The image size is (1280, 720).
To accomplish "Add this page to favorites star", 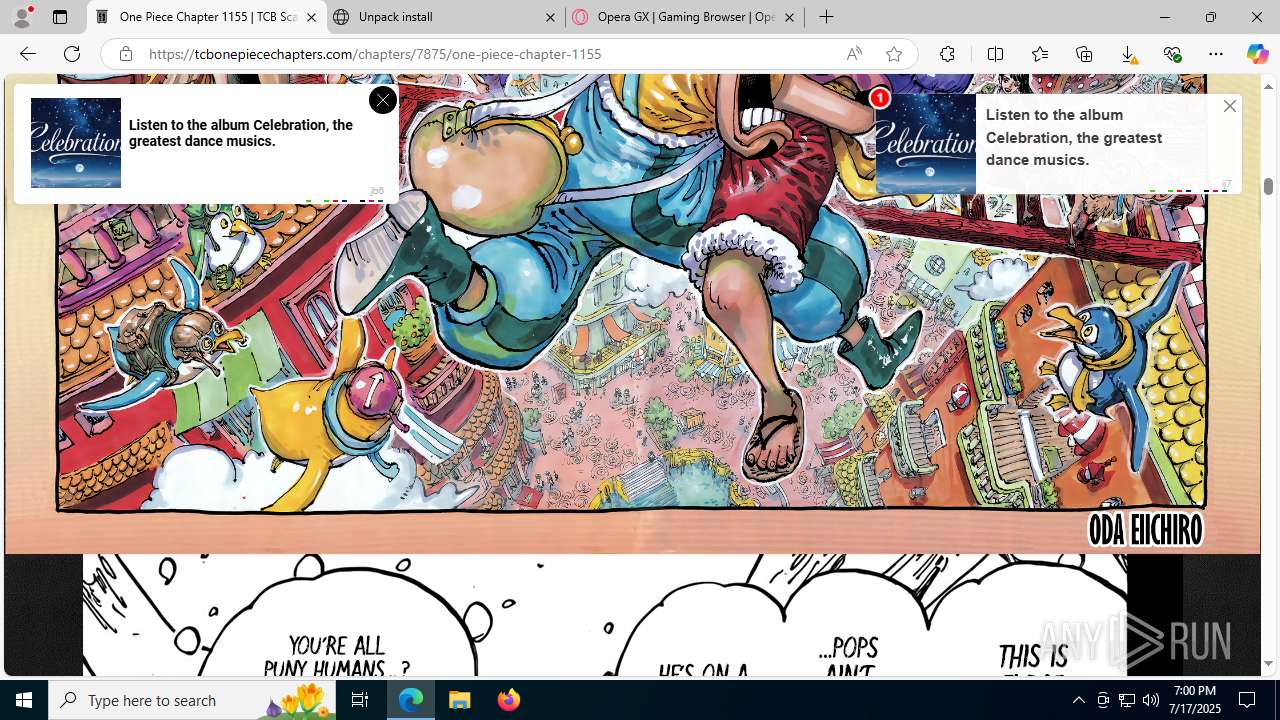I will coord(893,54).
